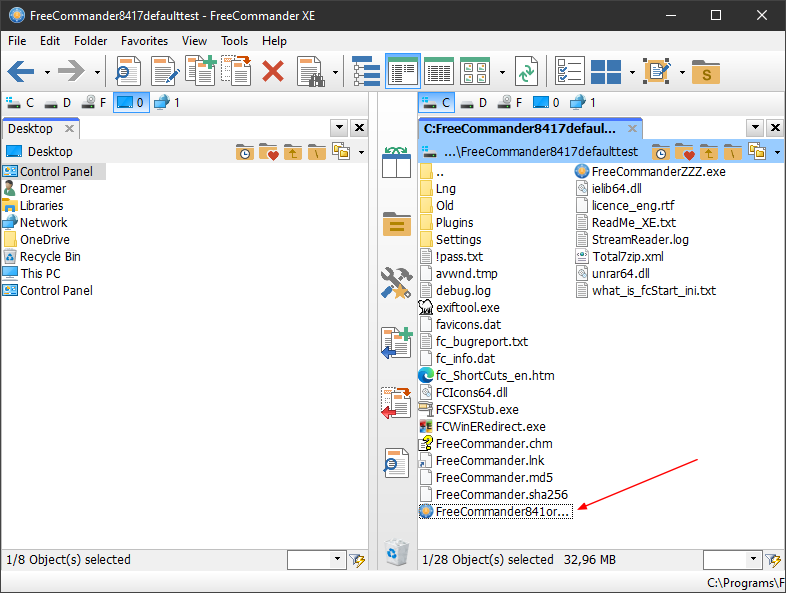Click the Refresh green arrows icon
Screen dimensions: 786x593
coord(526,72)
